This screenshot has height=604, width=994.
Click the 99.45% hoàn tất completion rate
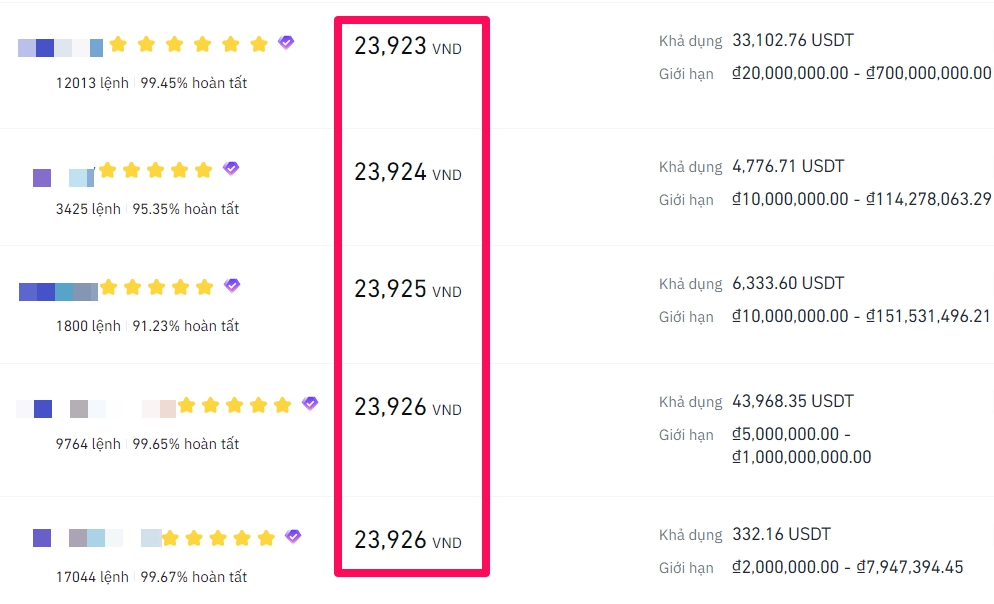(x=193, y=82)
